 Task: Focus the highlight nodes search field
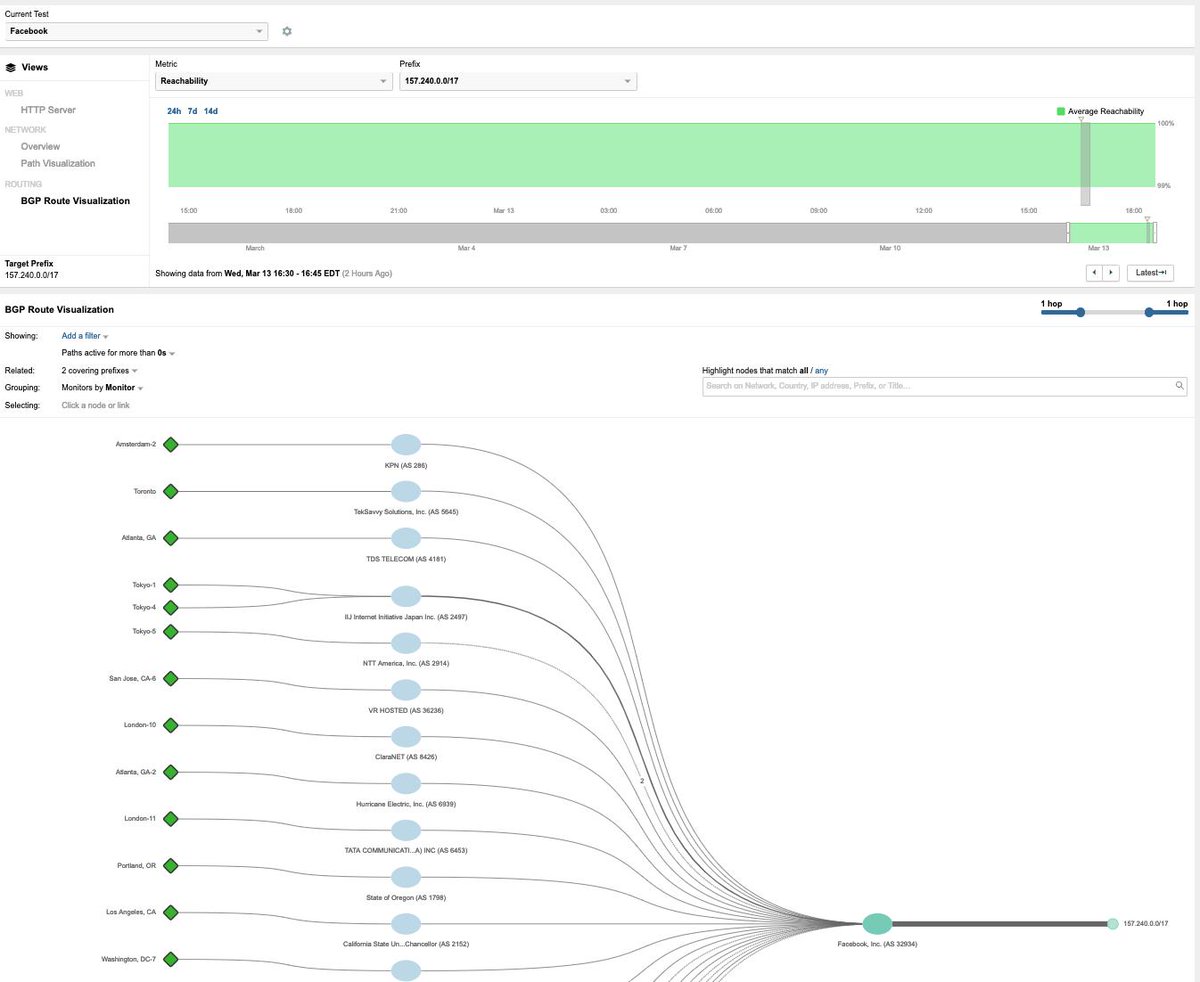[x=945, y=386]
